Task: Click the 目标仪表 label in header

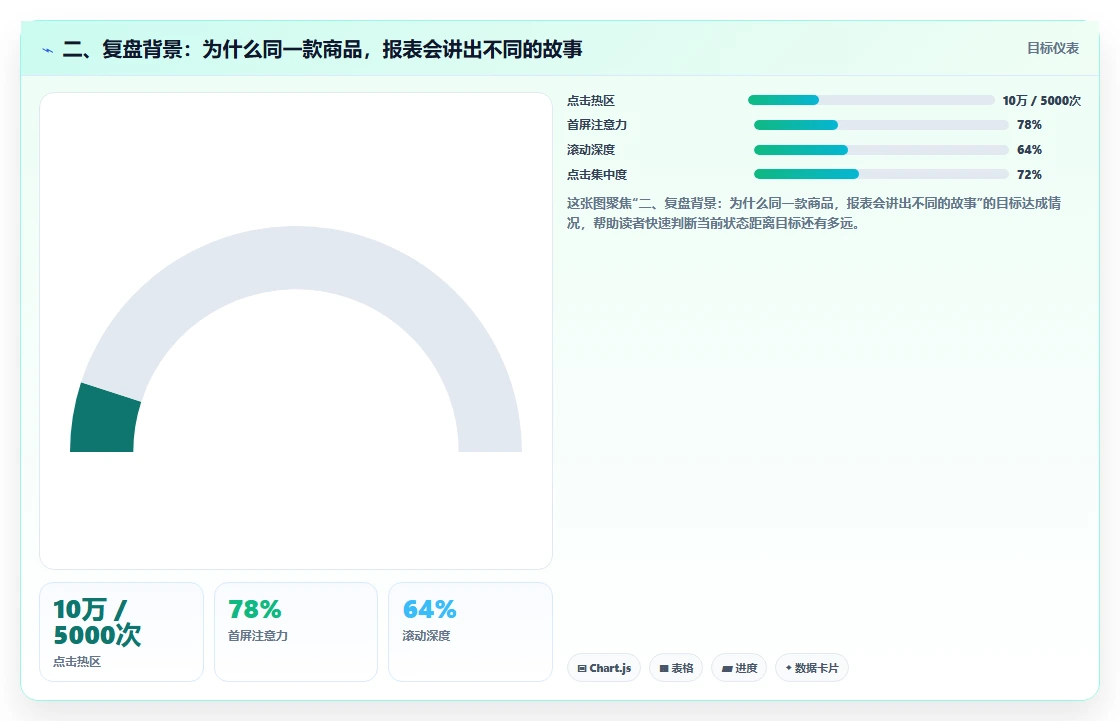Action: tap(1053, 48)
